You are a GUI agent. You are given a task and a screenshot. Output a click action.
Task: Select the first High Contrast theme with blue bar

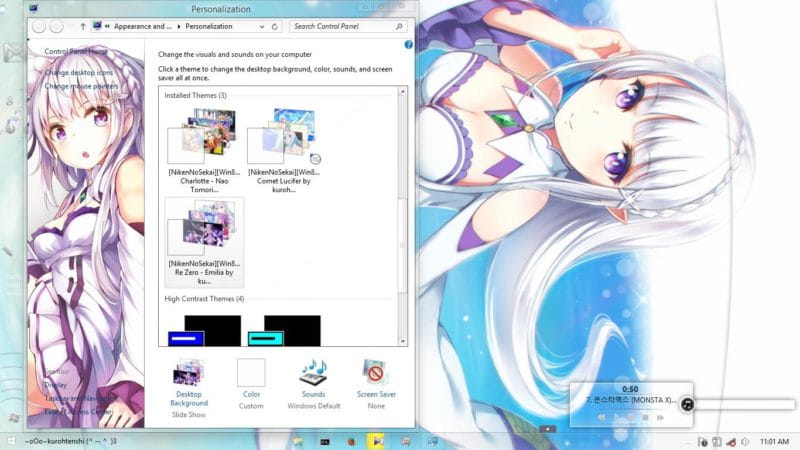point(204,331)
